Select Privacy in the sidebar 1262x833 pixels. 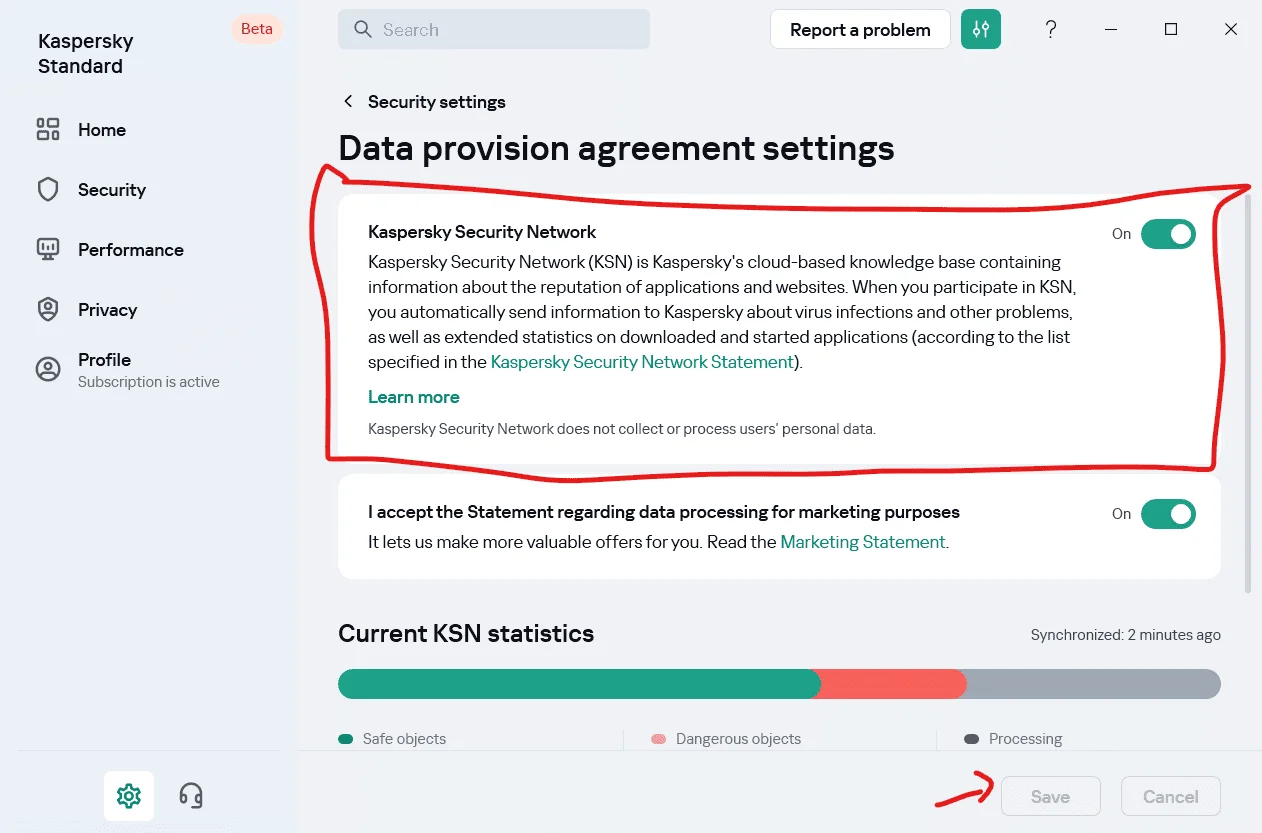click(x=107, y=309)
